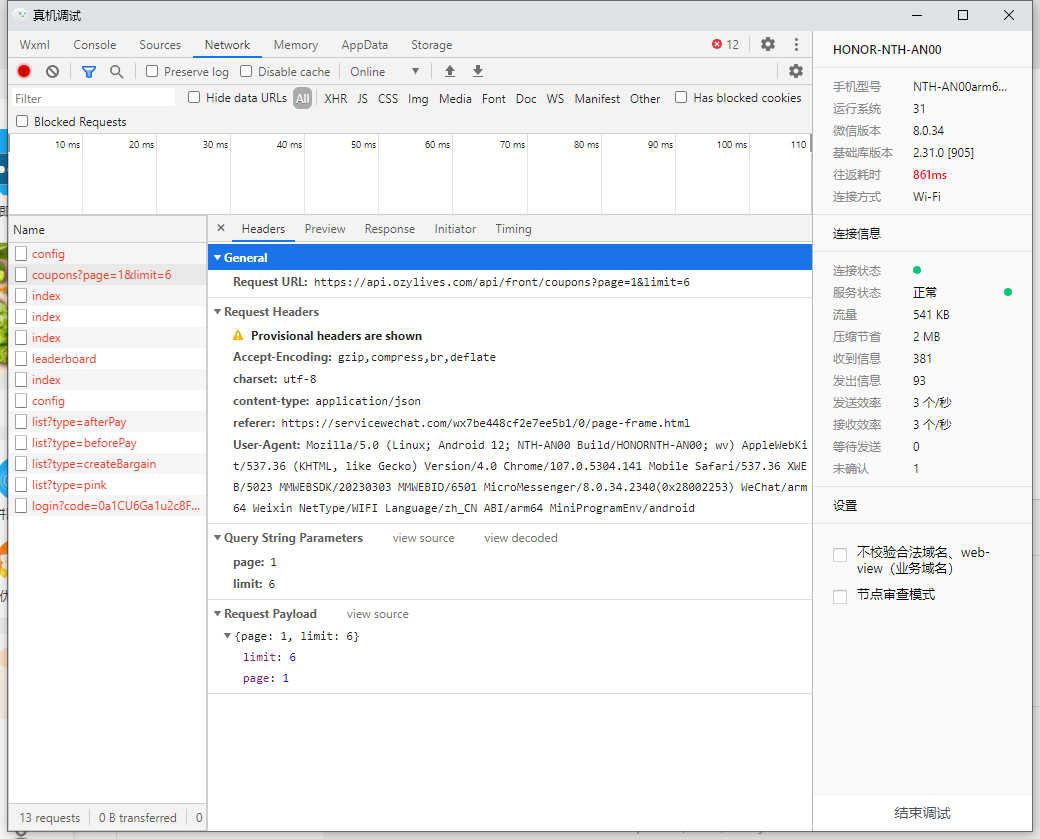This screenshot has height=839, width=1040.
Task: Enable the Preserve log checkbox
Action: coord(152,71)
